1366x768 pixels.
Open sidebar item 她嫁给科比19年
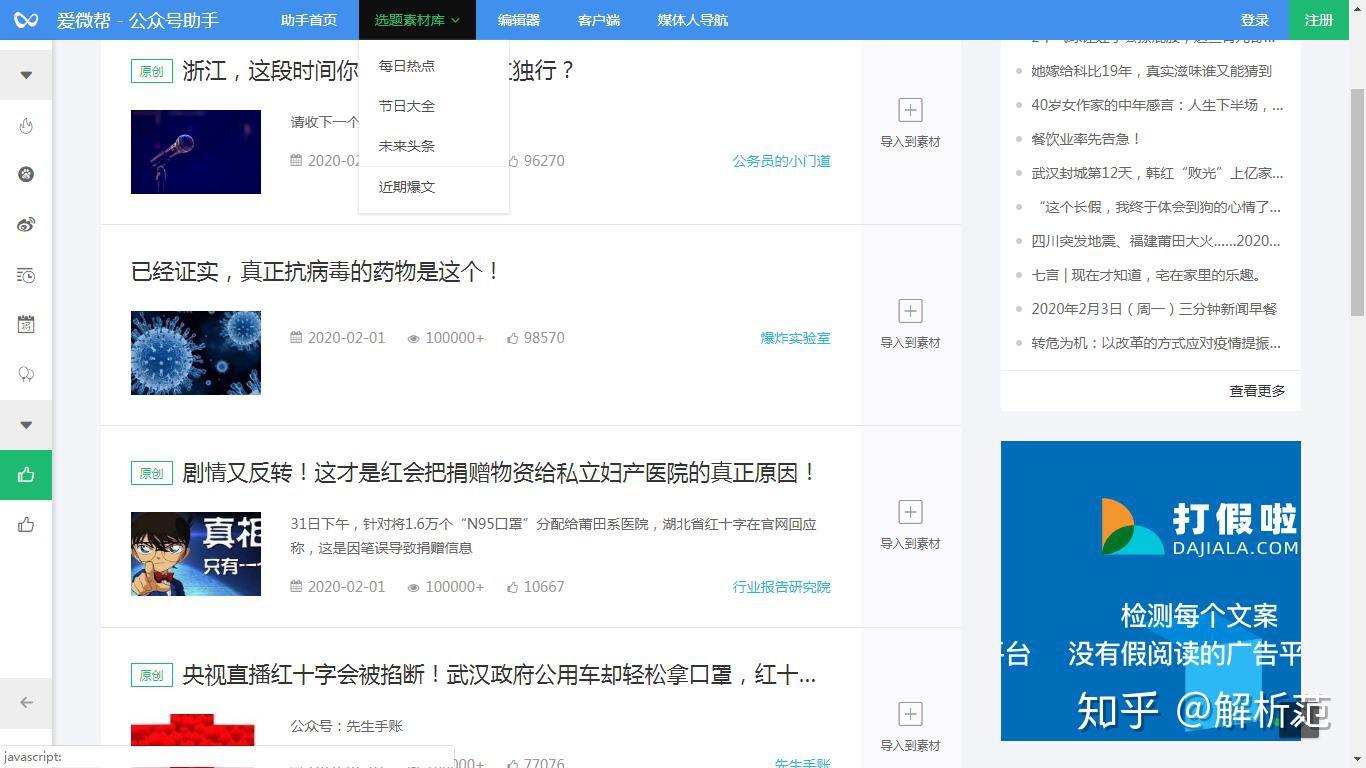click(1152, 71)
